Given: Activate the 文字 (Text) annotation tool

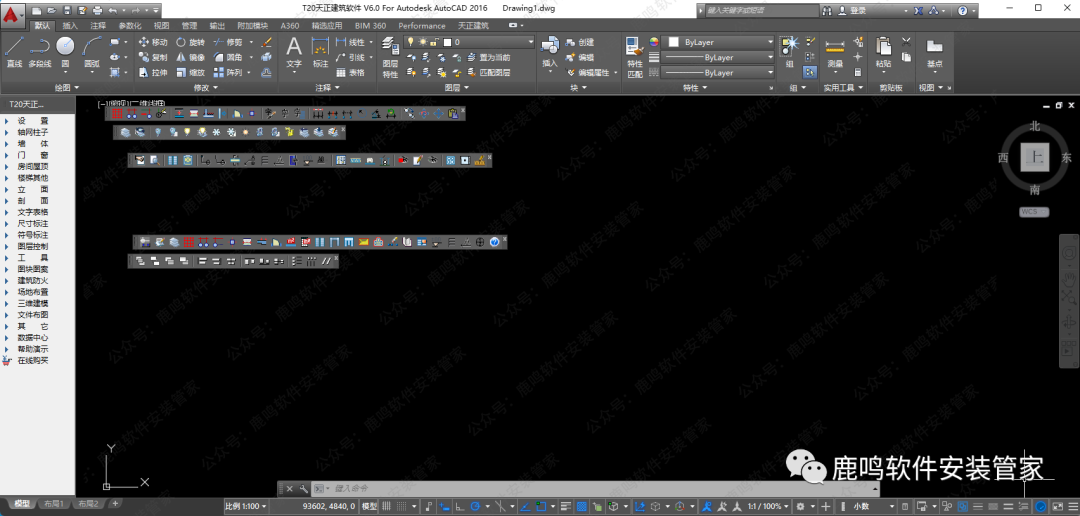Looking at the screenshot, I should pos(294,51).
